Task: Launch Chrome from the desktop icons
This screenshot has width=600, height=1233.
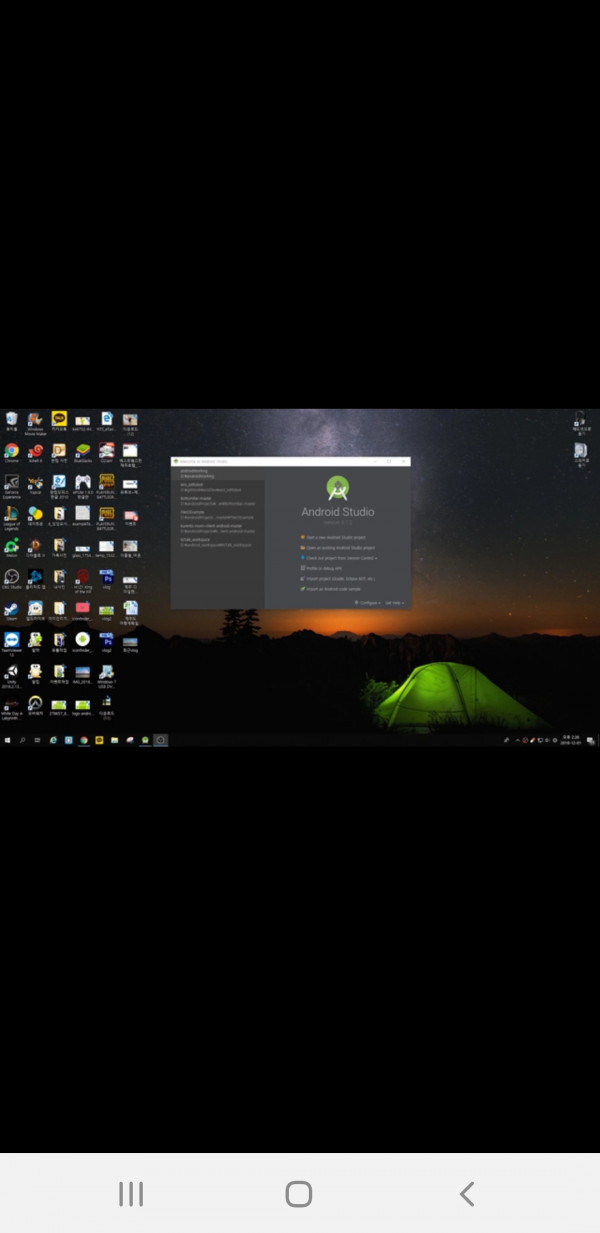Action: [12, 452]
